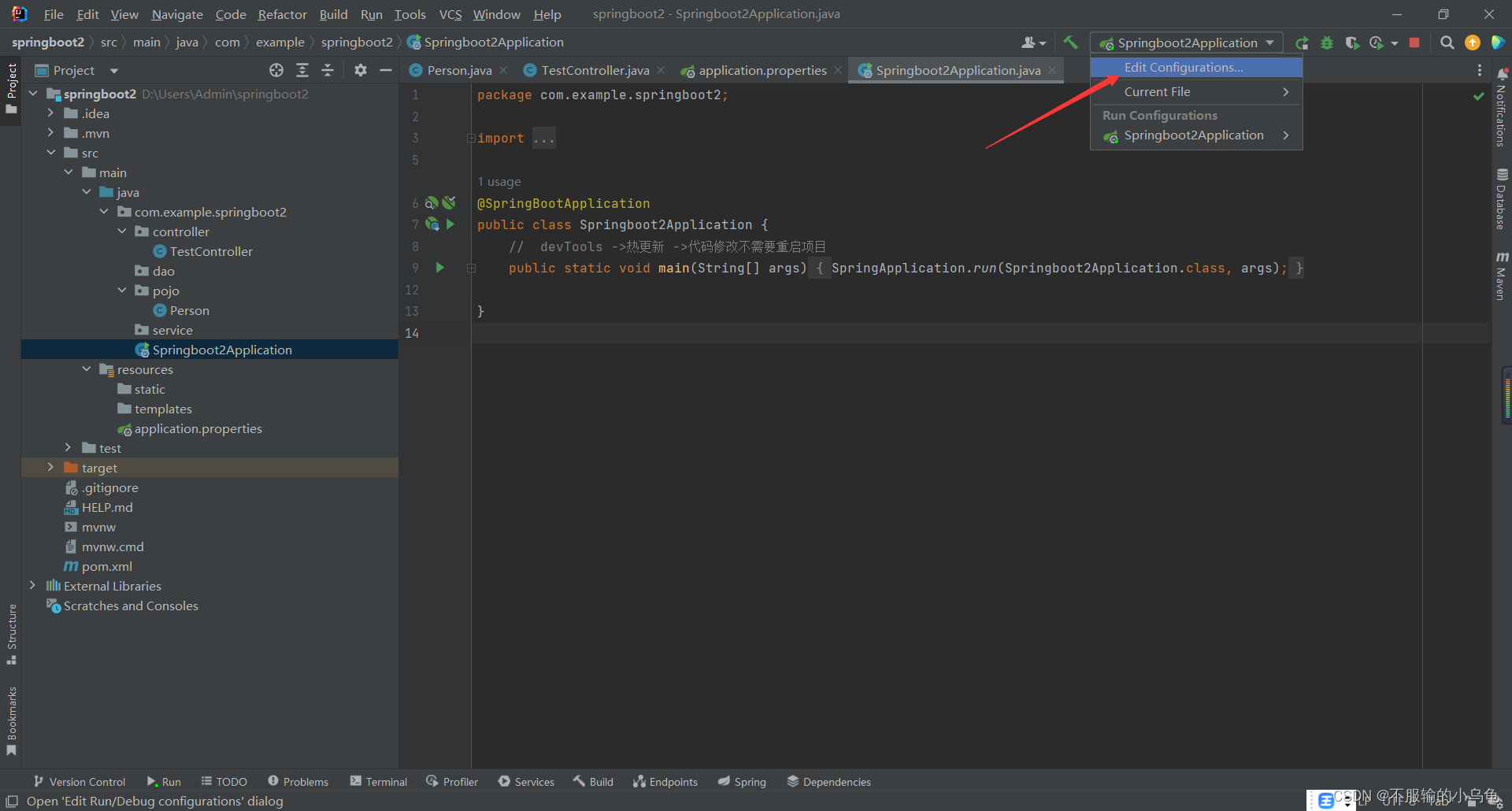Open Project panel gear options
Viewport: 1512px width, 811px height.
[361, 70]
